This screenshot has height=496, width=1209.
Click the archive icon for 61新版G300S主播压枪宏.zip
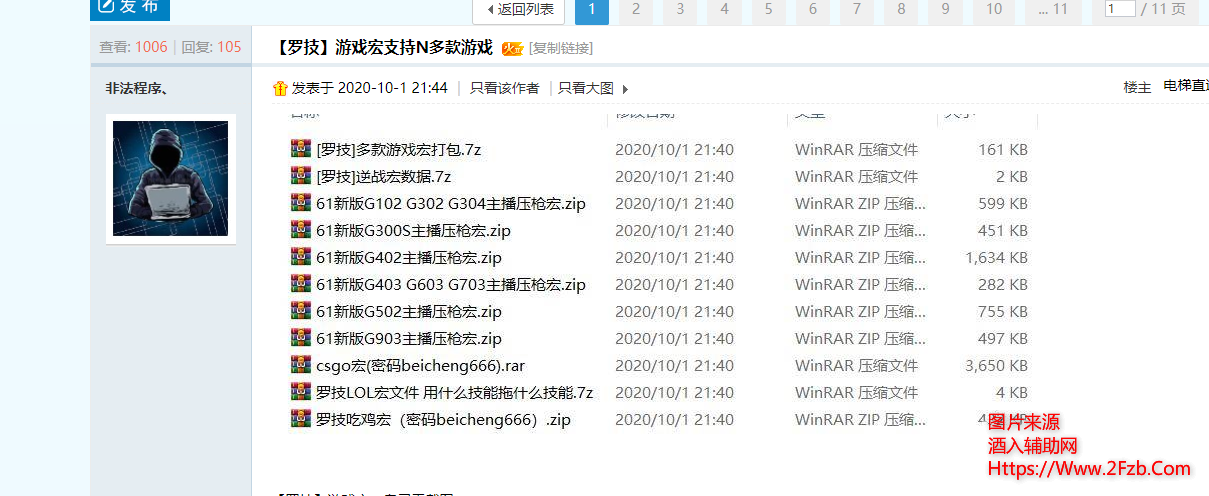click(301, 229)
